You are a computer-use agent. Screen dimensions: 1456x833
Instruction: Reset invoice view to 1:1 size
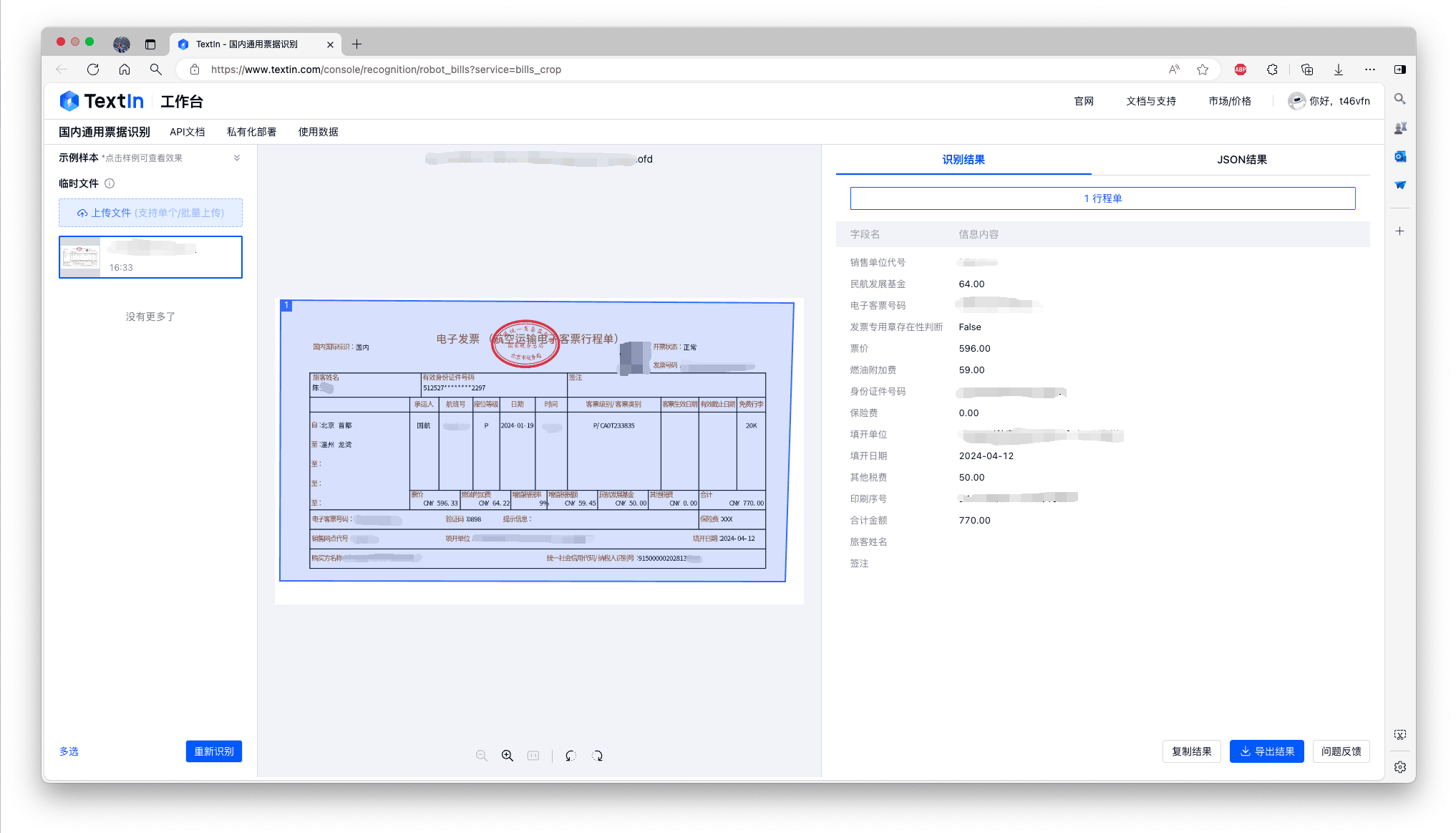[533, 756]
